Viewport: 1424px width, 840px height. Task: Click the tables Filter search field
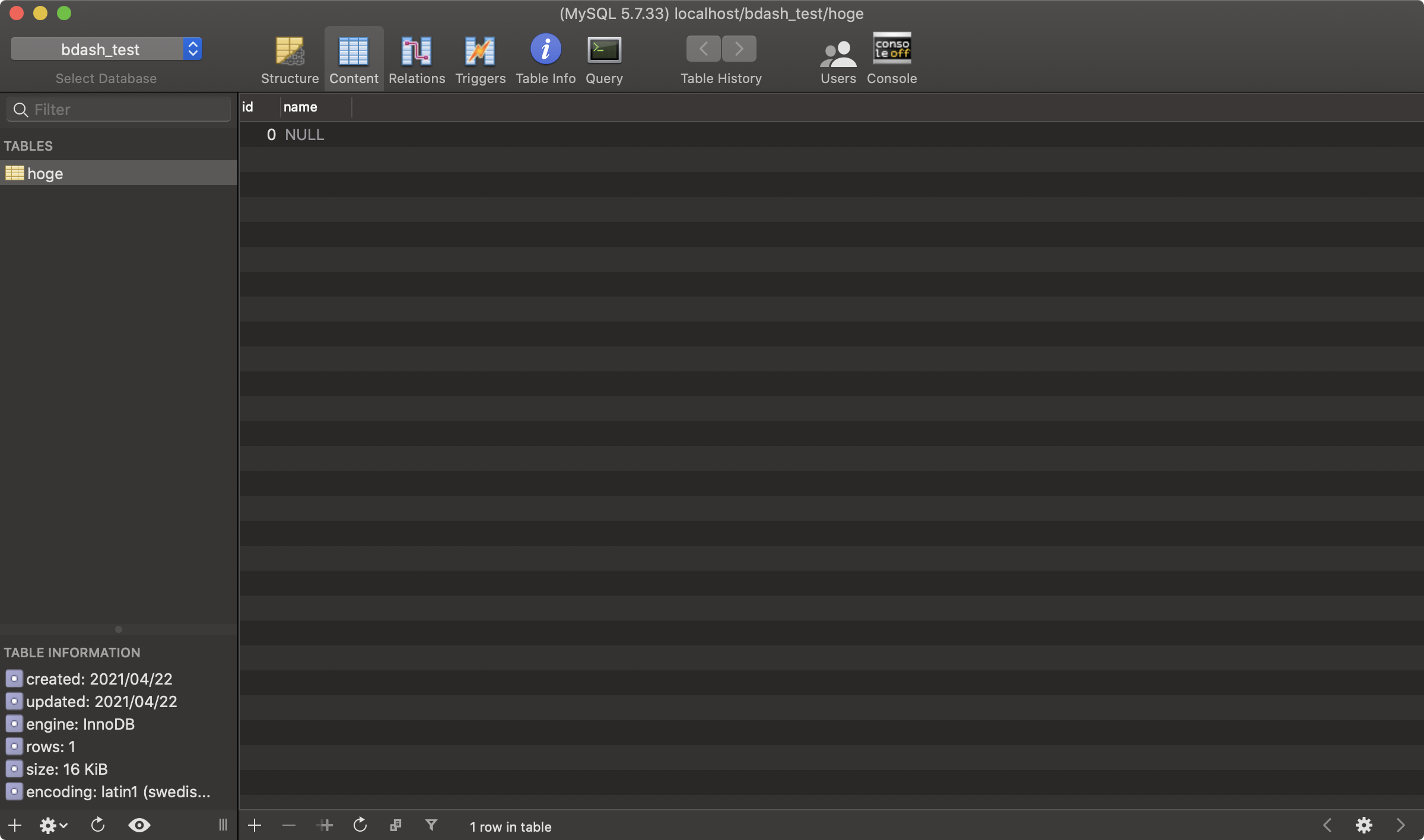[119, 110]
